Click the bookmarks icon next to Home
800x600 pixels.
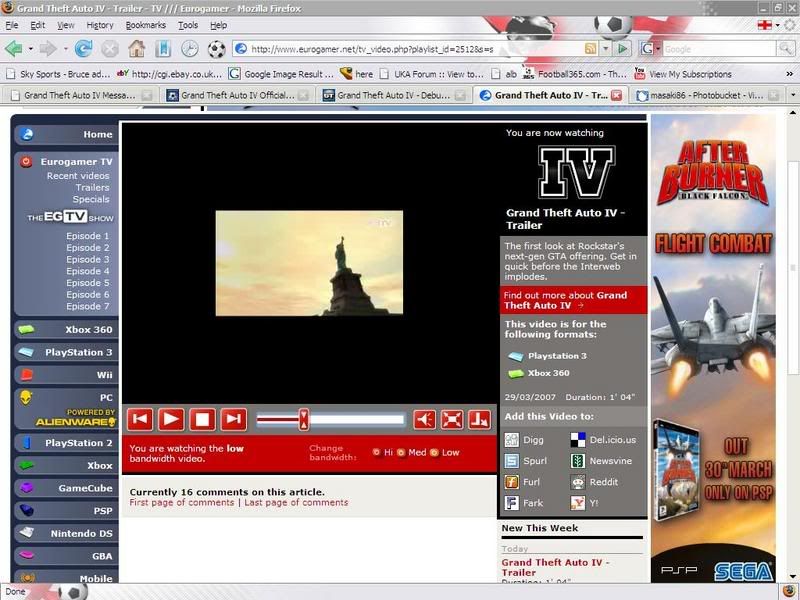pos(163,49)
